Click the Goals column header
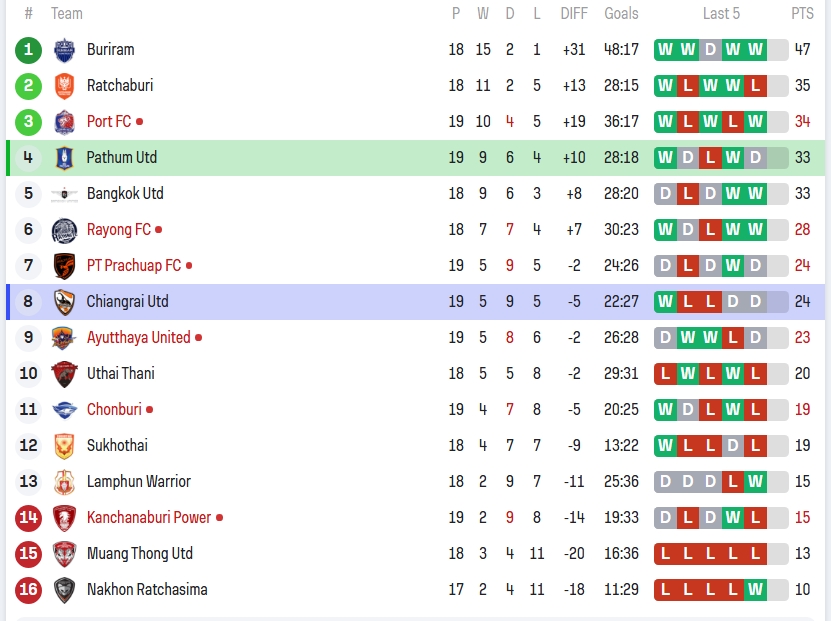Screen dimensions: 831x621 (x=621, y=13)
